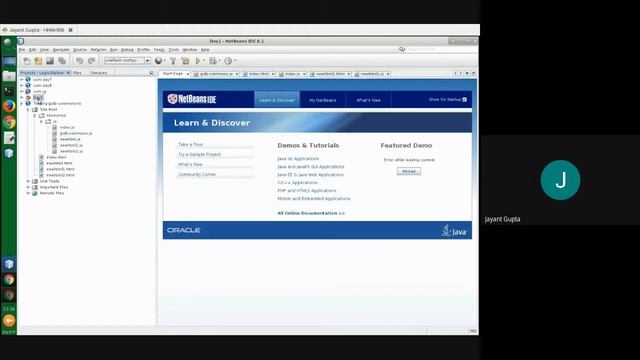
Task: Click the Jayant Gupta participant avatar
Action: 560,180
